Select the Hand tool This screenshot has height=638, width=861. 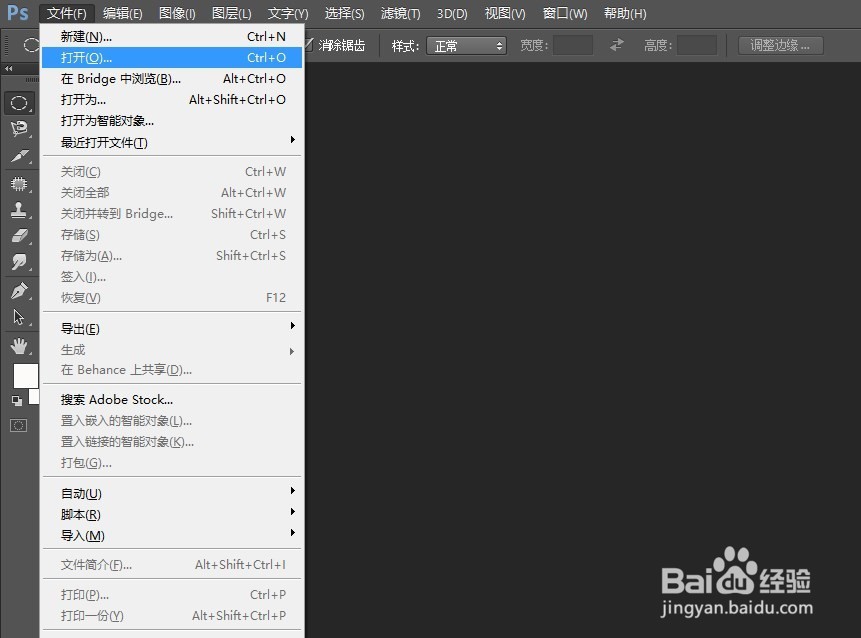(19, 346)
